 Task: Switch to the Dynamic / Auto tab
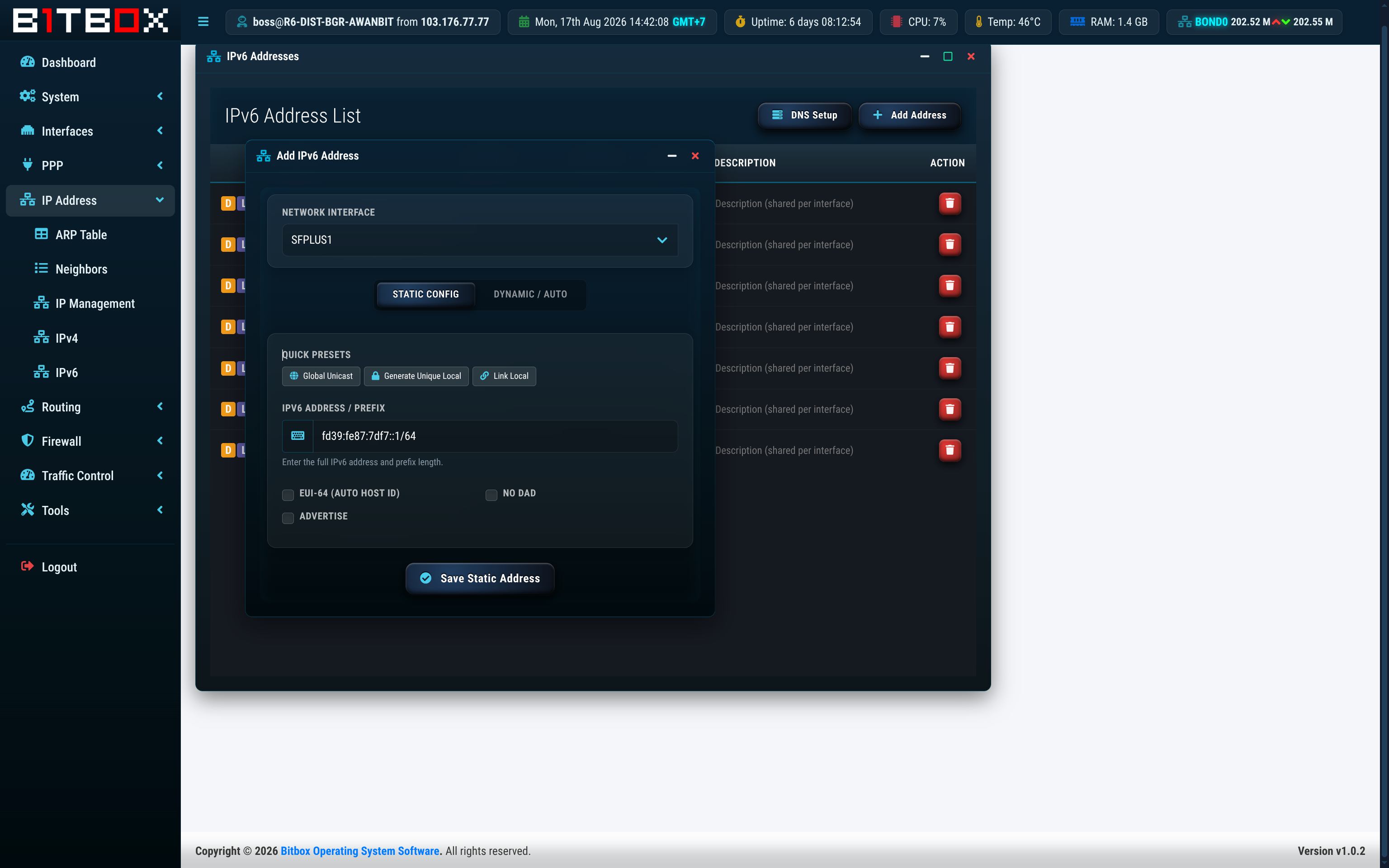(x=530, y=294)
